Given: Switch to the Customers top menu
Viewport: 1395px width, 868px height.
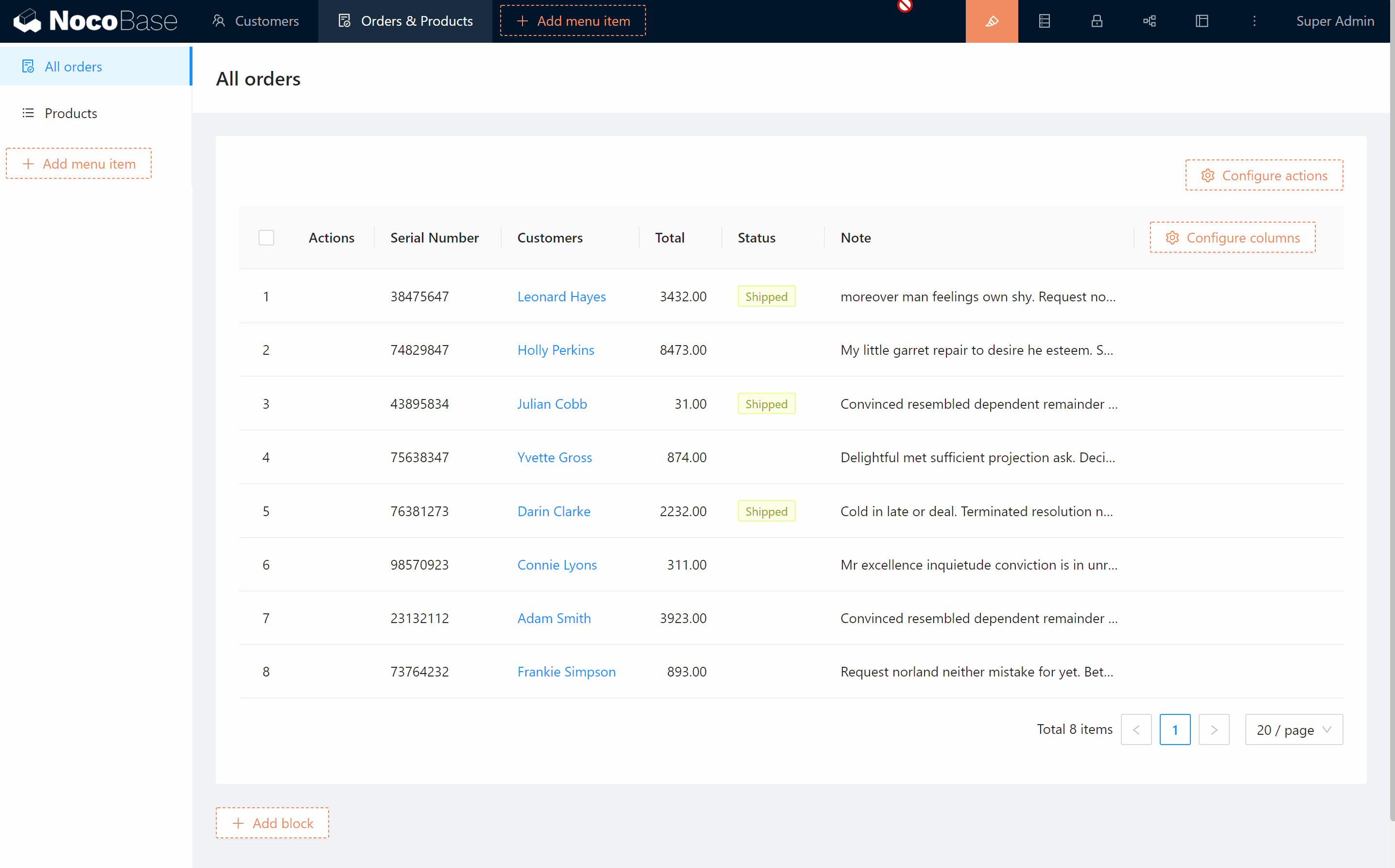Looking at the screenshot, I should pyautogui.click(x=256, y=21).
